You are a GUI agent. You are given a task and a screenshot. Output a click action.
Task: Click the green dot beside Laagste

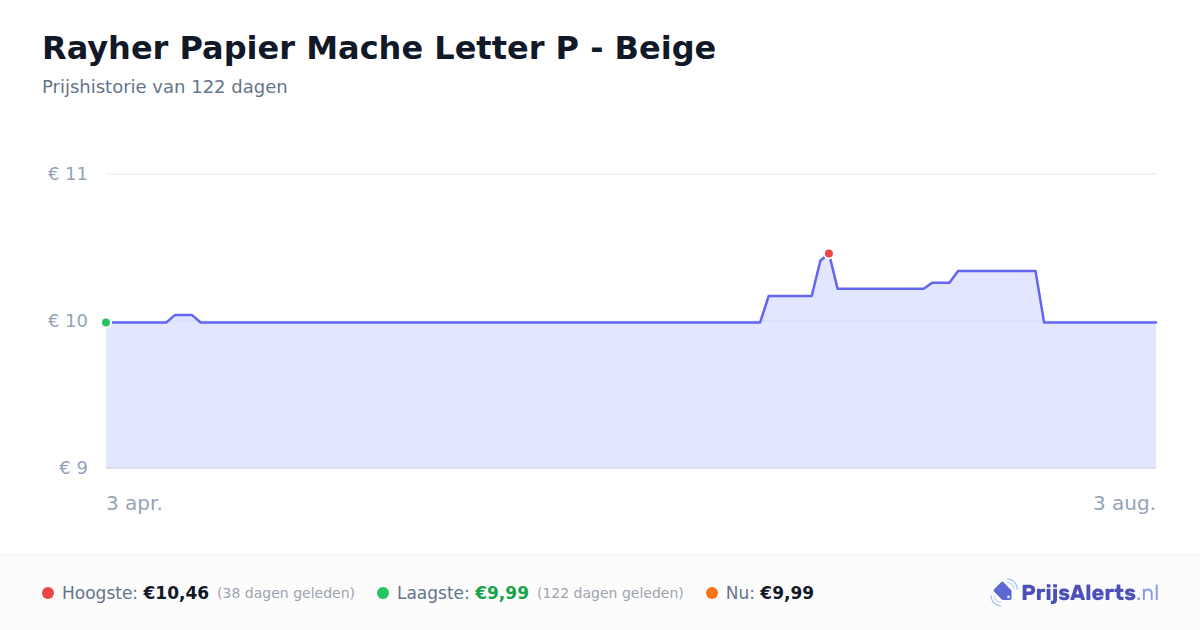point(383,593)
